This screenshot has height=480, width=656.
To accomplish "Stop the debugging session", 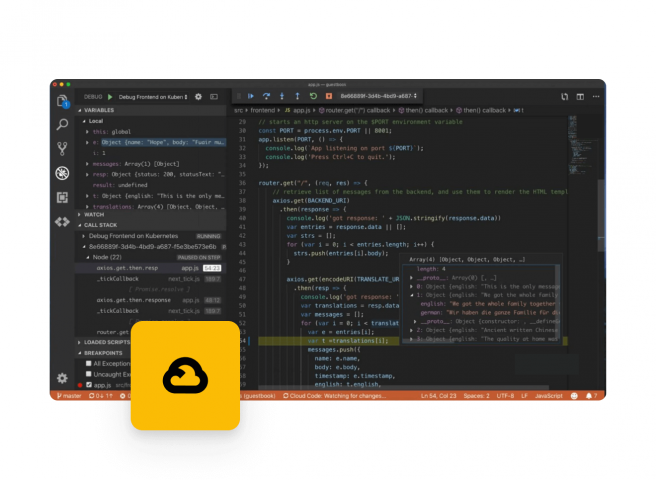I will click(x=329, y=97).
